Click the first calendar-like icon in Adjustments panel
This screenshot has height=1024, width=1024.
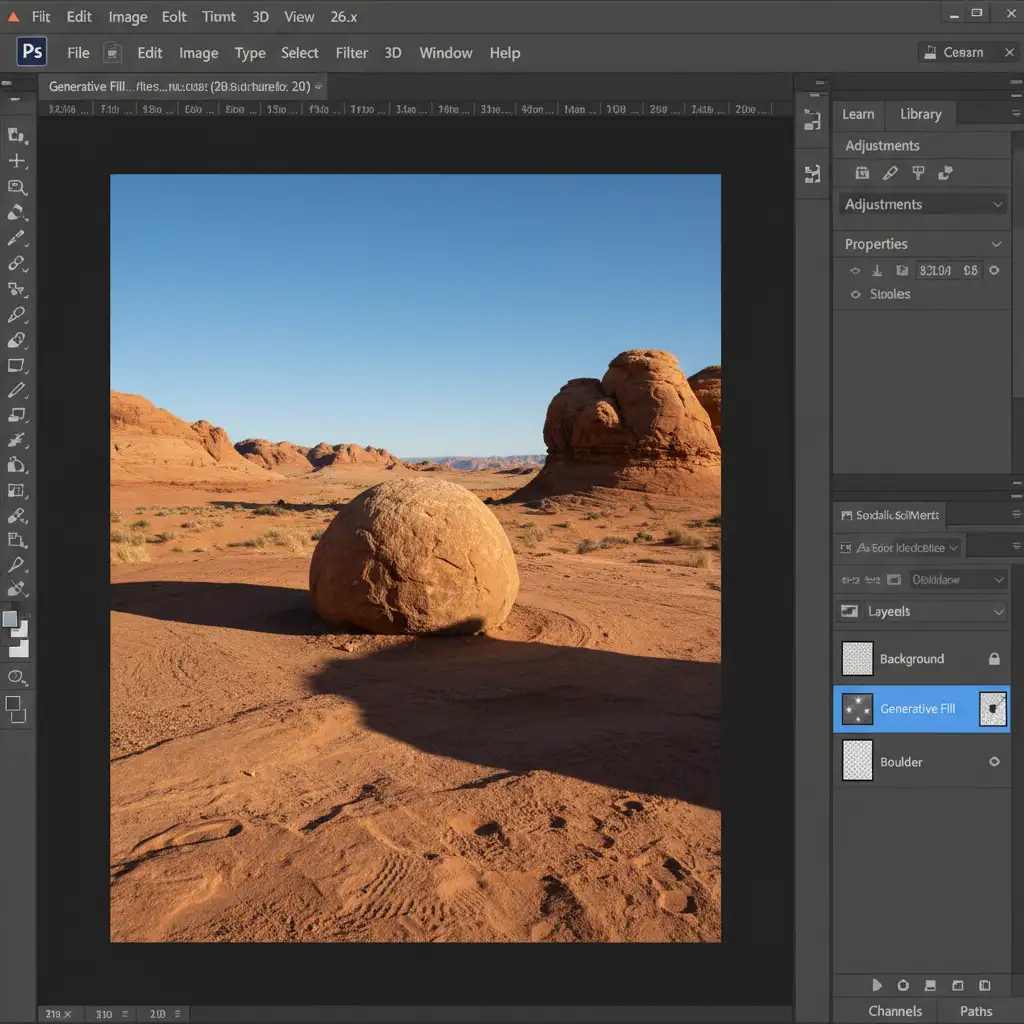(862, 174)
